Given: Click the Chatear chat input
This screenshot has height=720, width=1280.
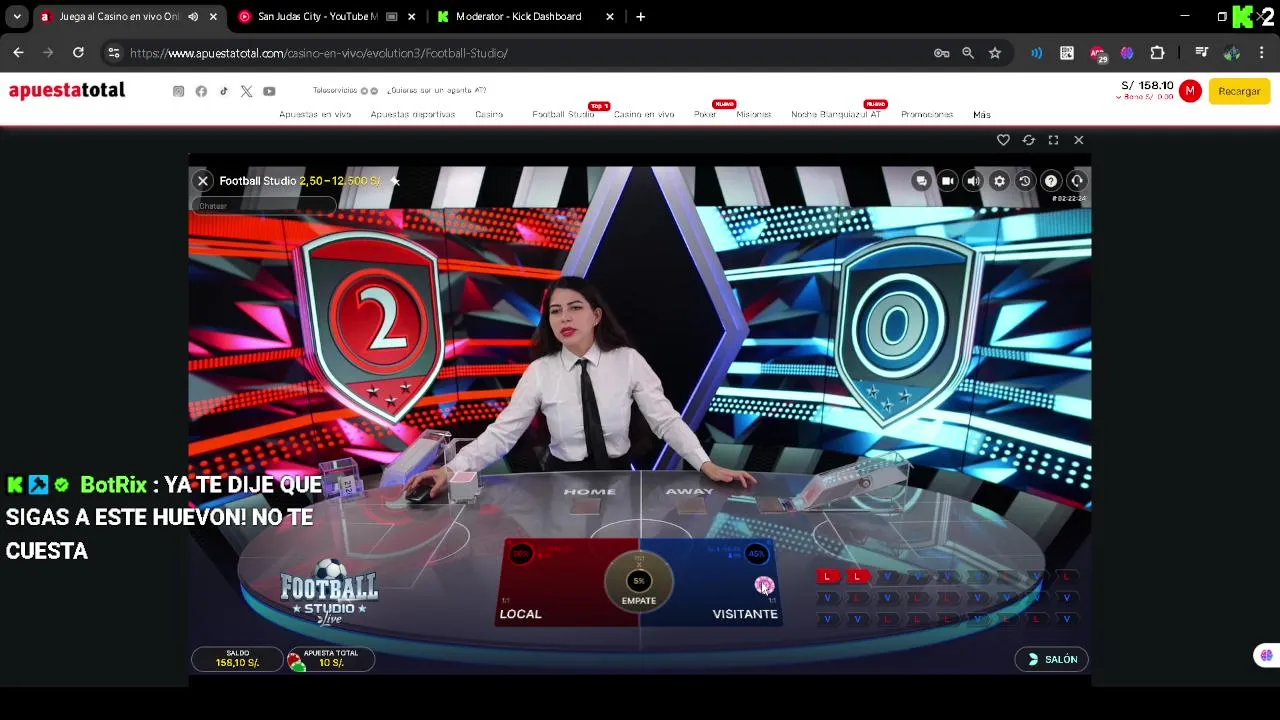Looking at the screenshot, I should click(x=263, y=206).
